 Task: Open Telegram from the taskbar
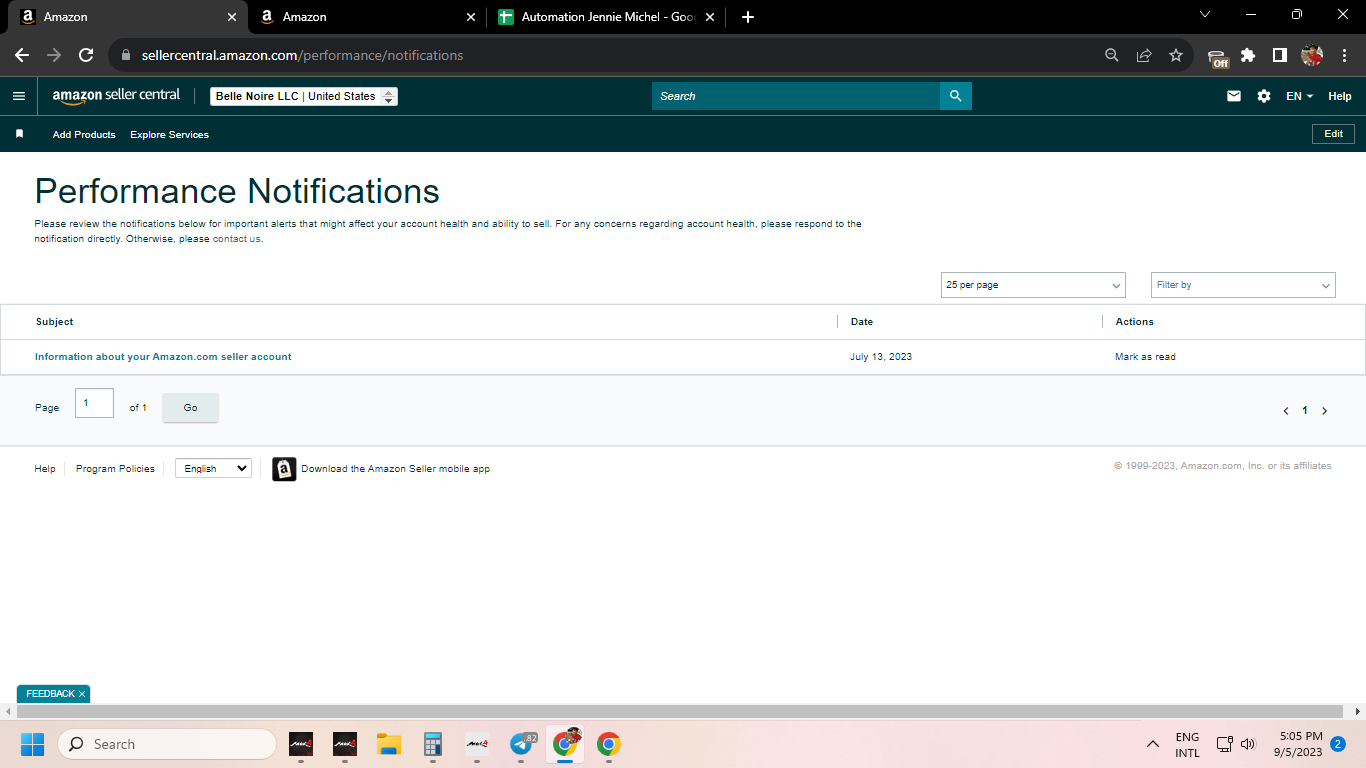coord(521,744)
